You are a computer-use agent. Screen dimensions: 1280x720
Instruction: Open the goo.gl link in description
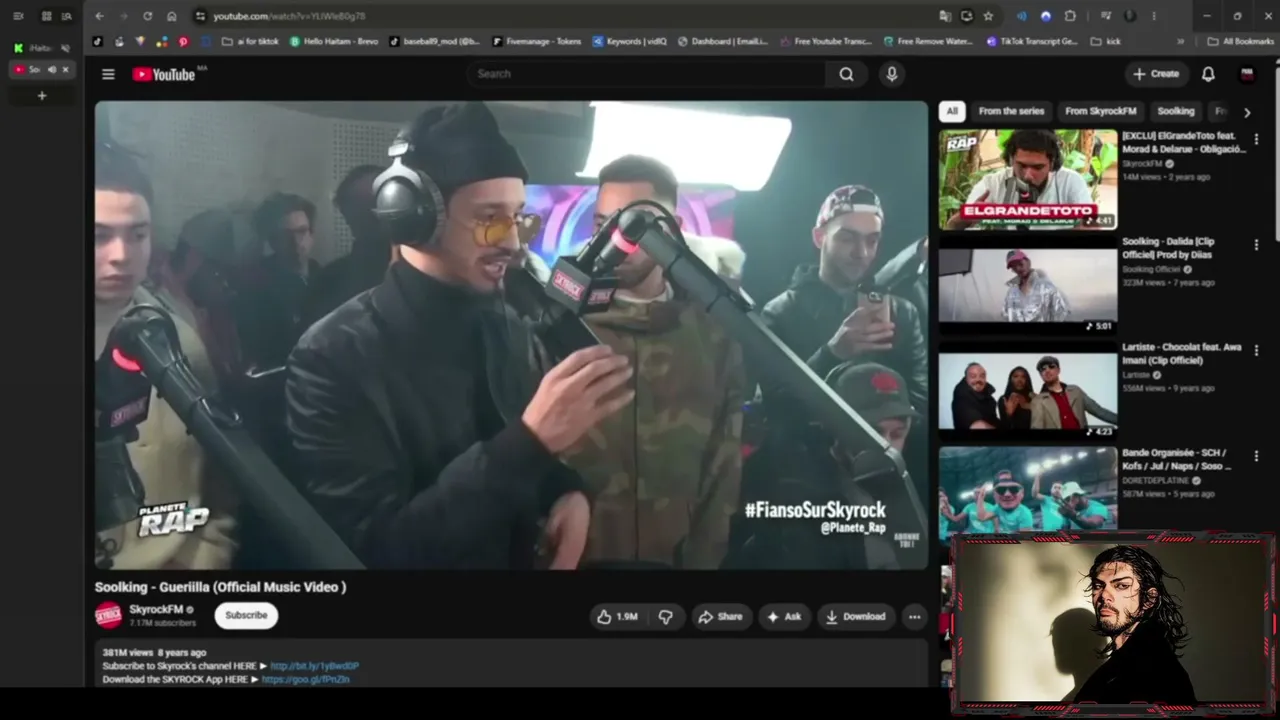pos(305,680)
